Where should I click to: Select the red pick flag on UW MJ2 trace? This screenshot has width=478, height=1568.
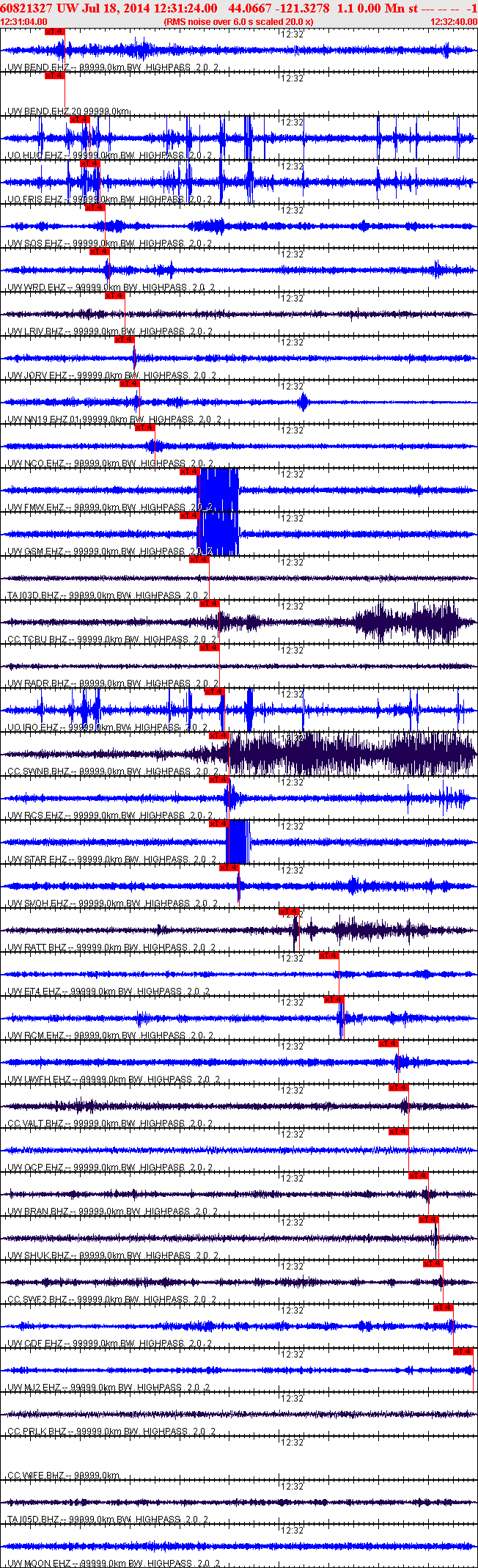click(463, 1352)
